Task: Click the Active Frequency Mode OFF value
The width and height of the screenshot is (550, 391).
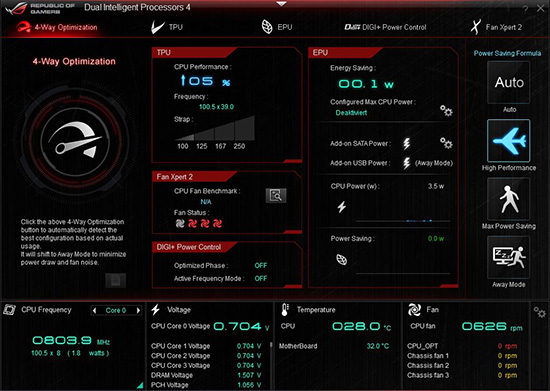Action: pos(261,278)
